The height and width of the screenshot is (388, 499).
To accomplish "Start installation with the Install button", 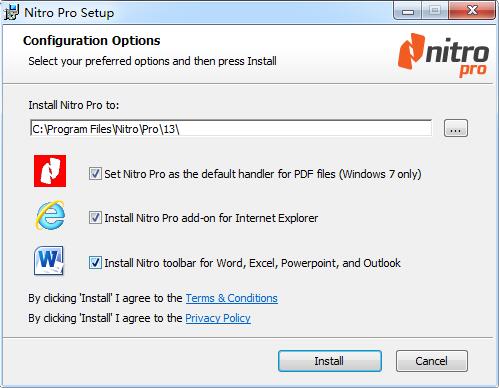I will [x=330, y=361].
